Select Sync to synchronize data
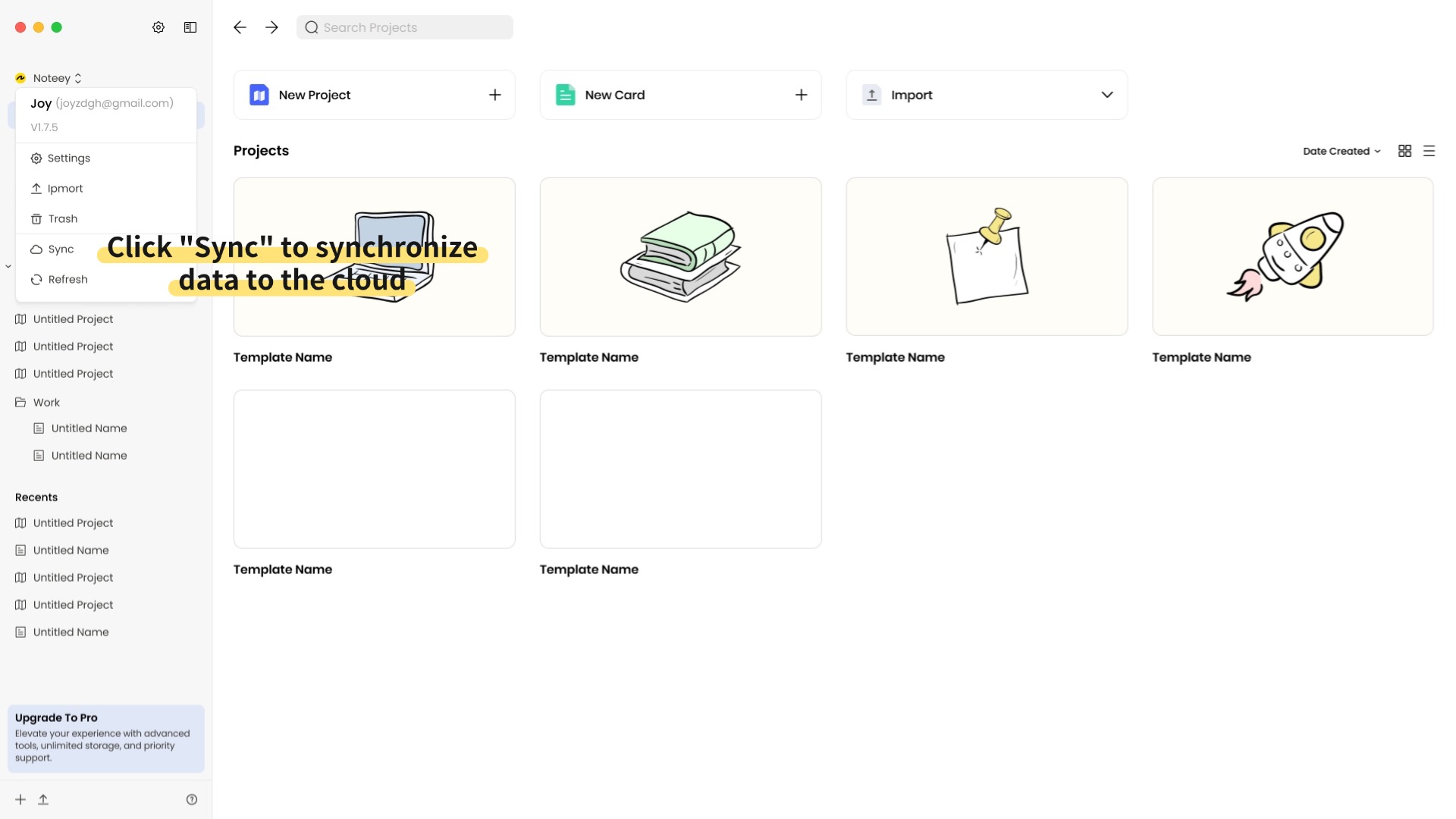This screenshot has width=1456, height=819. [61, 249]
